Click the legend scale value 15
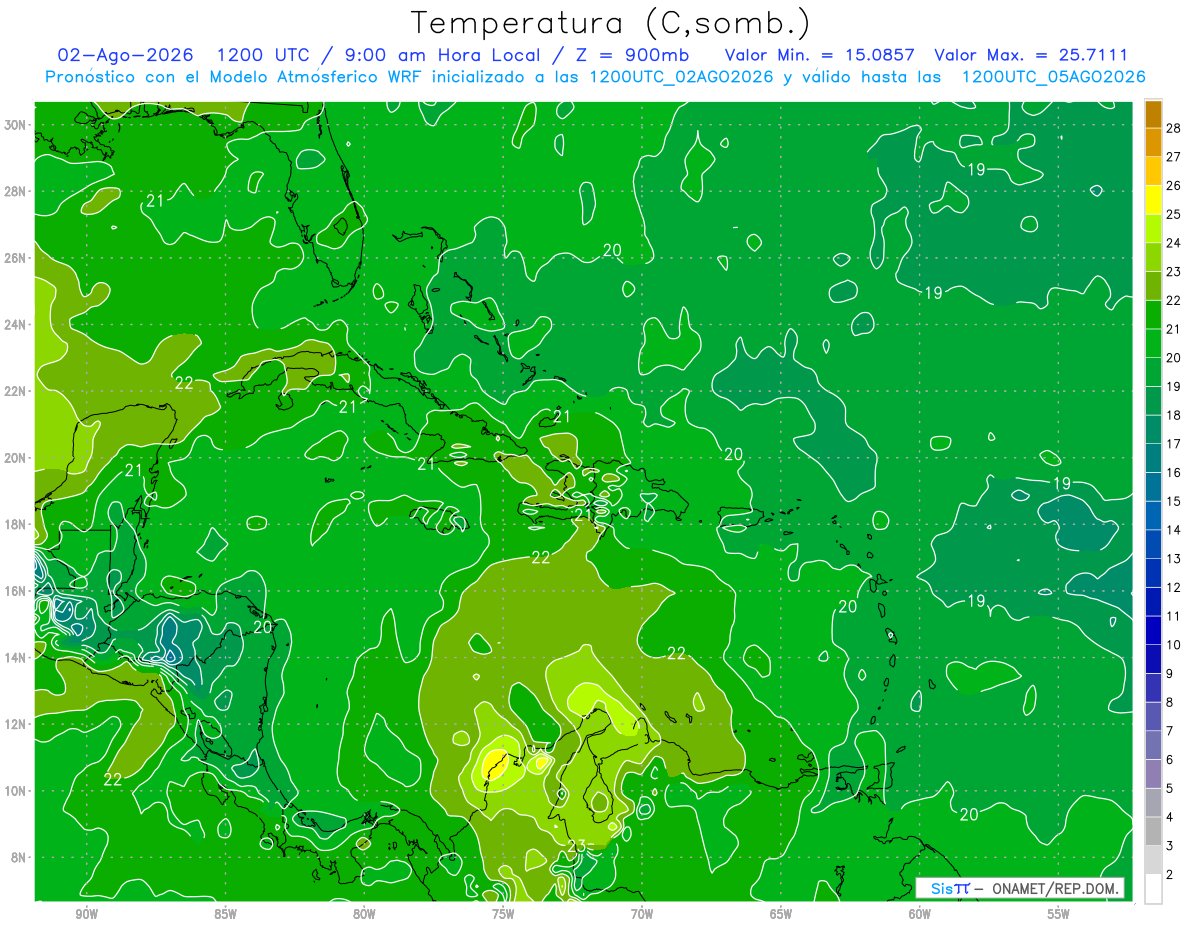1200x927 pixels. pos(1173,502)
